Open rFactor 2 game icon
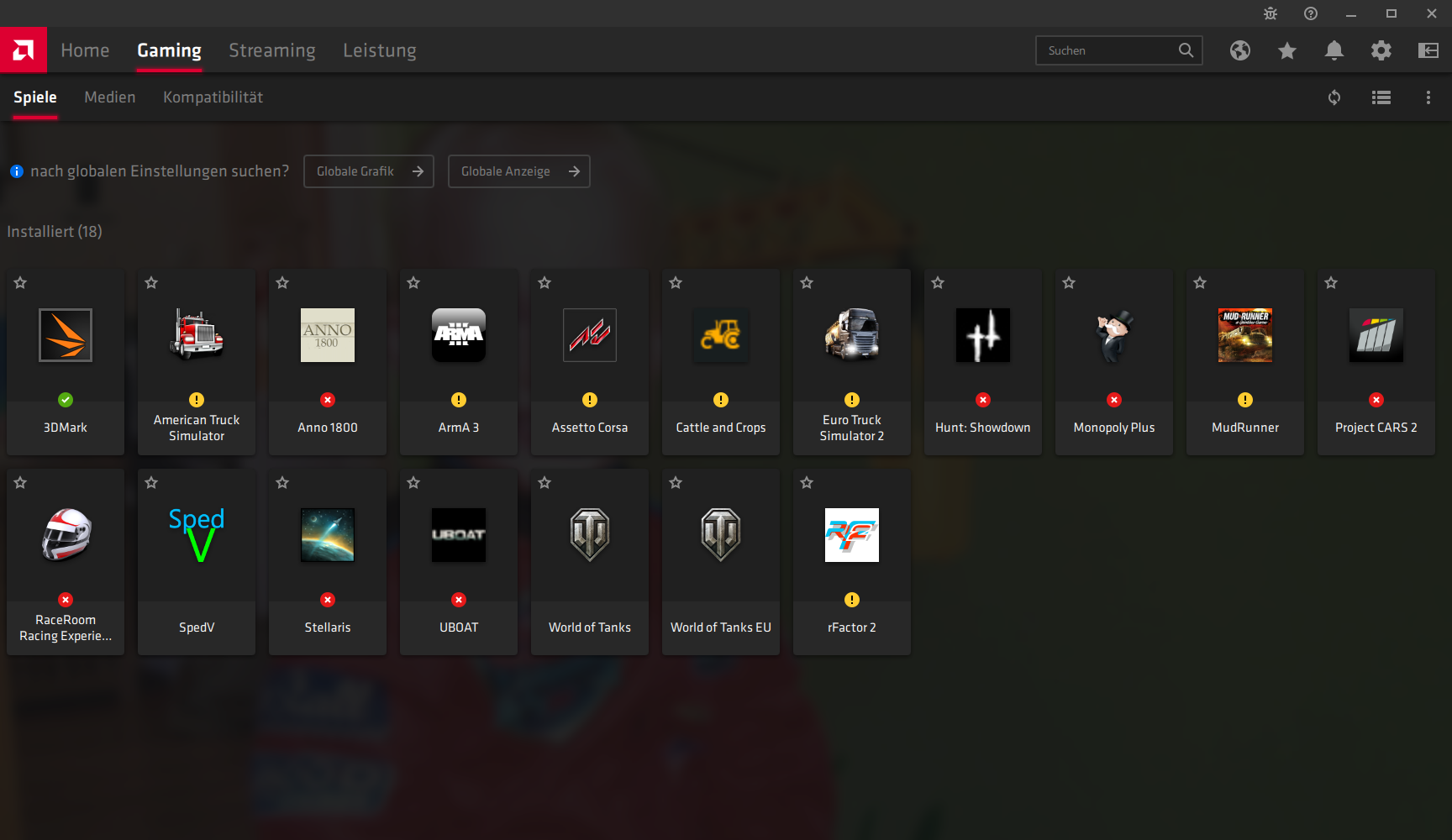This screenshot has height=840, width=1452. tap(852, 535)
